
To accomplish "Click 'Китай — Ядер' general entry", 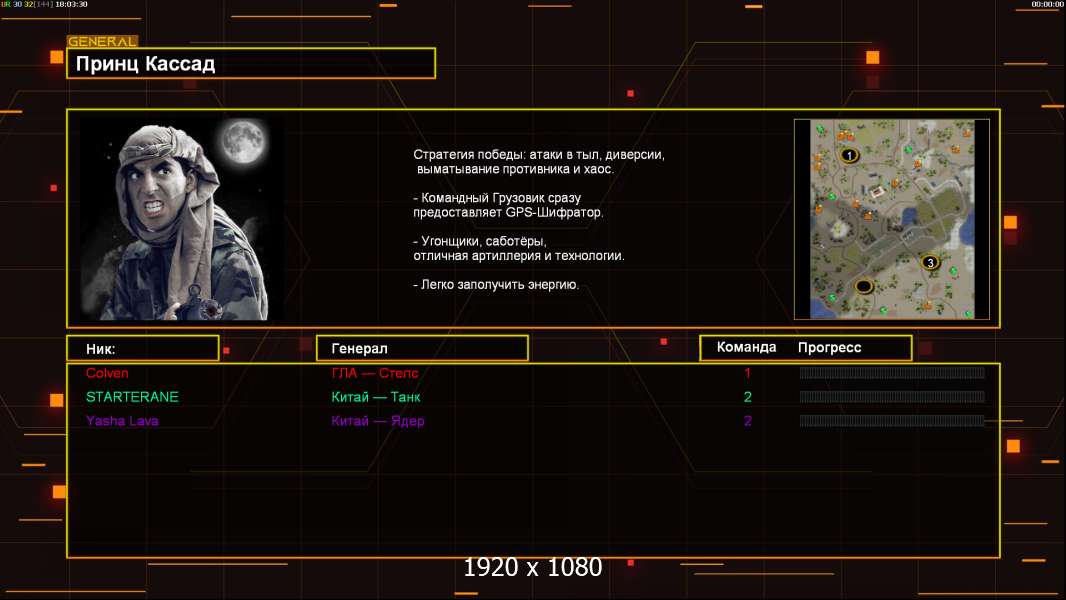I will point(377,421).
